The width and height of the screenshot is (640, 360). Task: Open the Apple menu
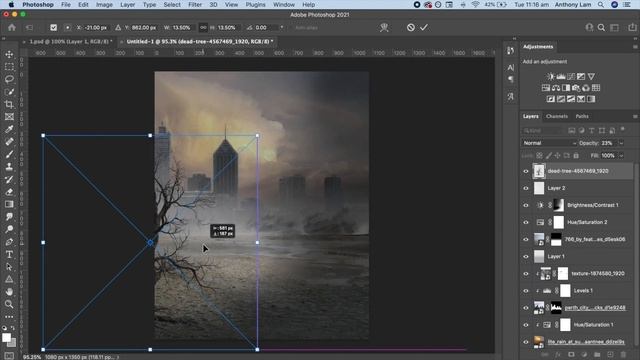pos(11,4)
